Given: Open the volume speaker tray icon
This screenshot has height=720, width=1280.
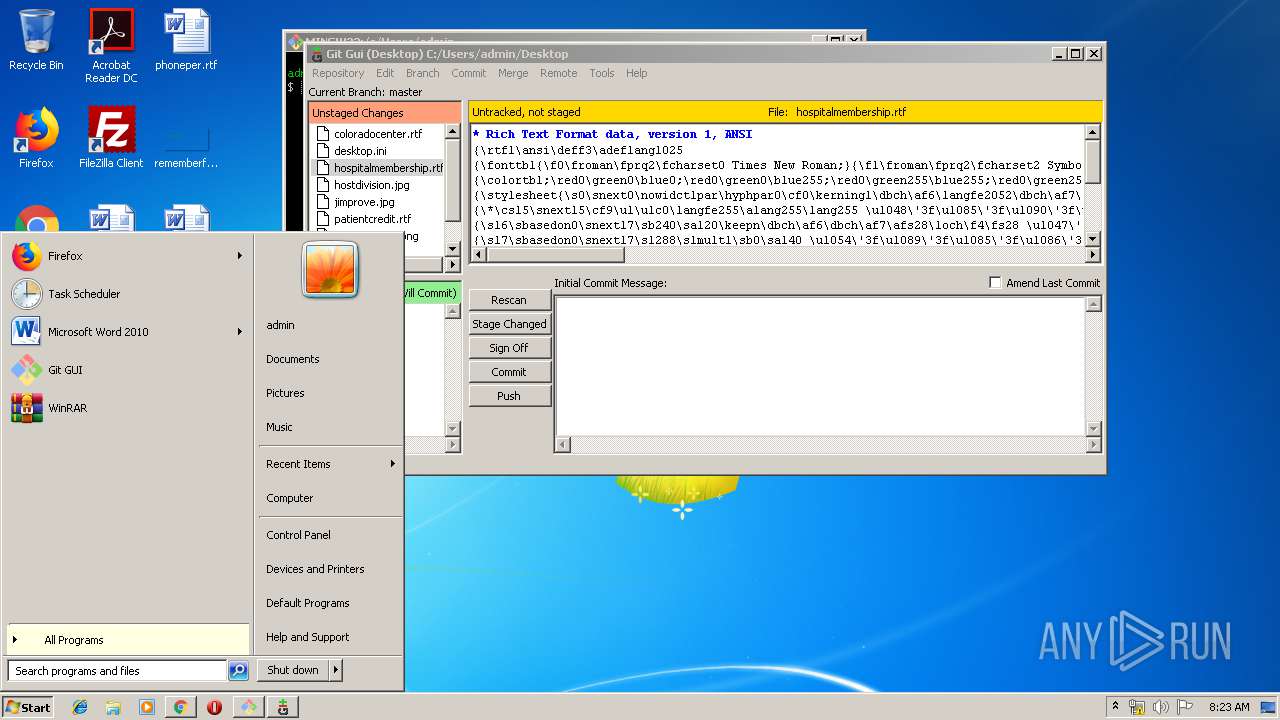Looking at the screenshot, I should [x=1160, y=707].
